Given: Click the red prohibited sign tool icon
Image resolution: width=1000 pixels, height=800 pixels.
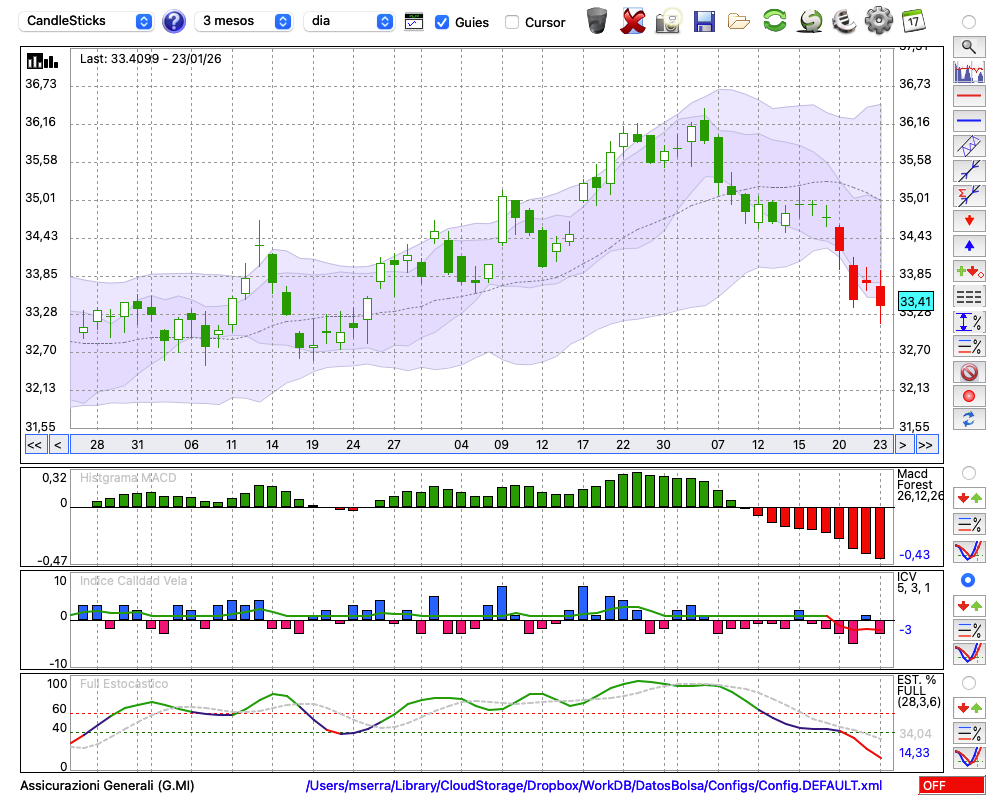Looking at the screenshot, I should point(968,372).
